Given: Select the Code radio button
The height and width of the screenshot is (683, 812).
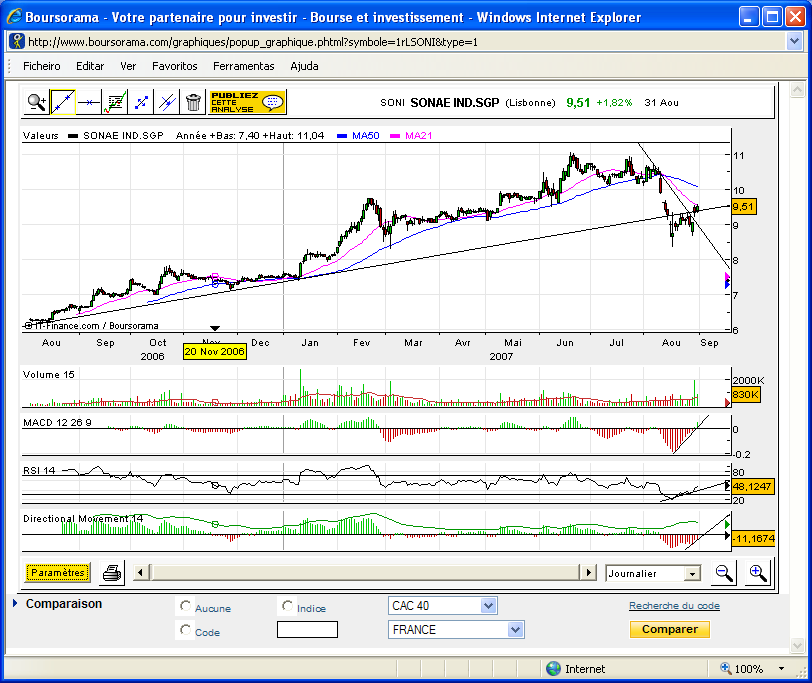Looking at the screenshot, I should point(185,630).
